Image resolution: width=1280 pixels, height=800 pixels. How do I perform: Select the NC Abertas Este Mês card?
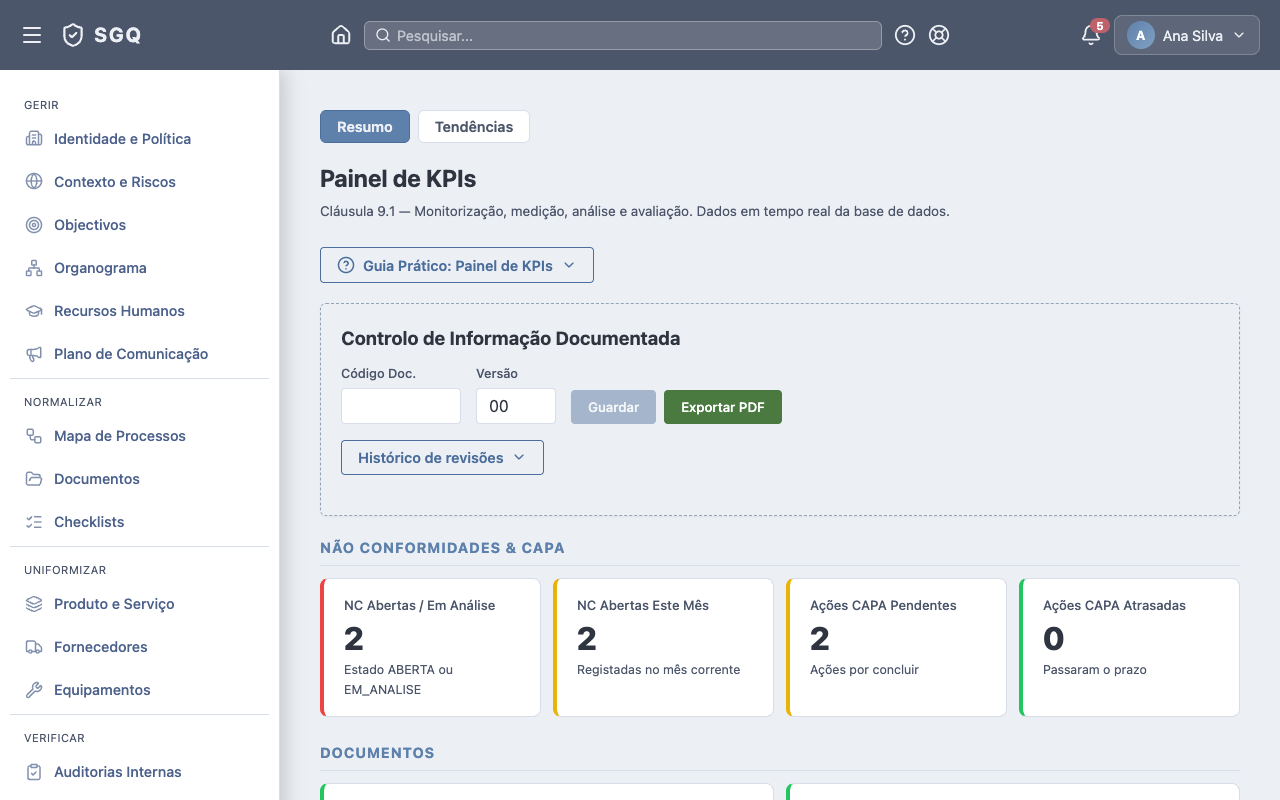[663, 648]
